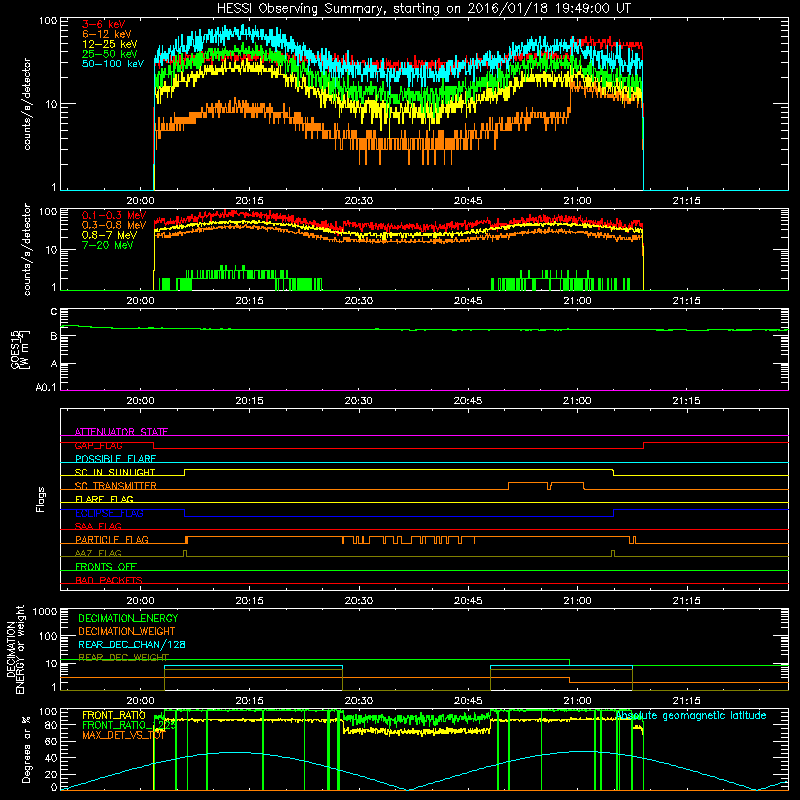
Task: Click the Absolute geomagnetic latitude label
Action: [691, 715]
